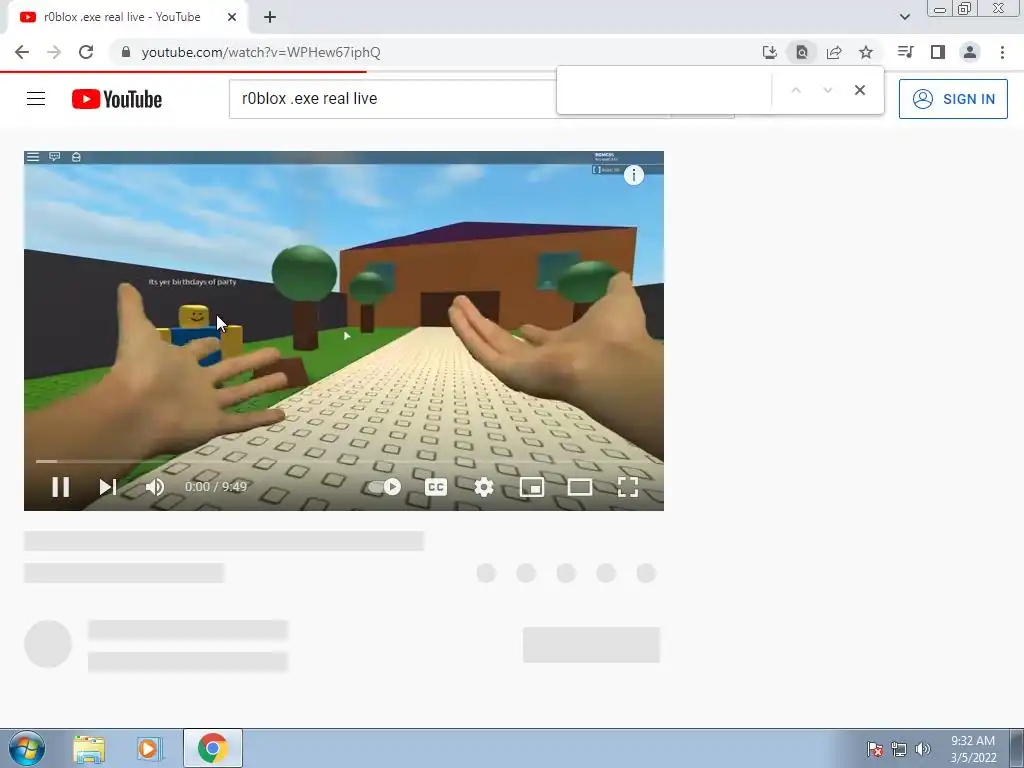
Task: Open media controls icon
Action: click(905, 52)
